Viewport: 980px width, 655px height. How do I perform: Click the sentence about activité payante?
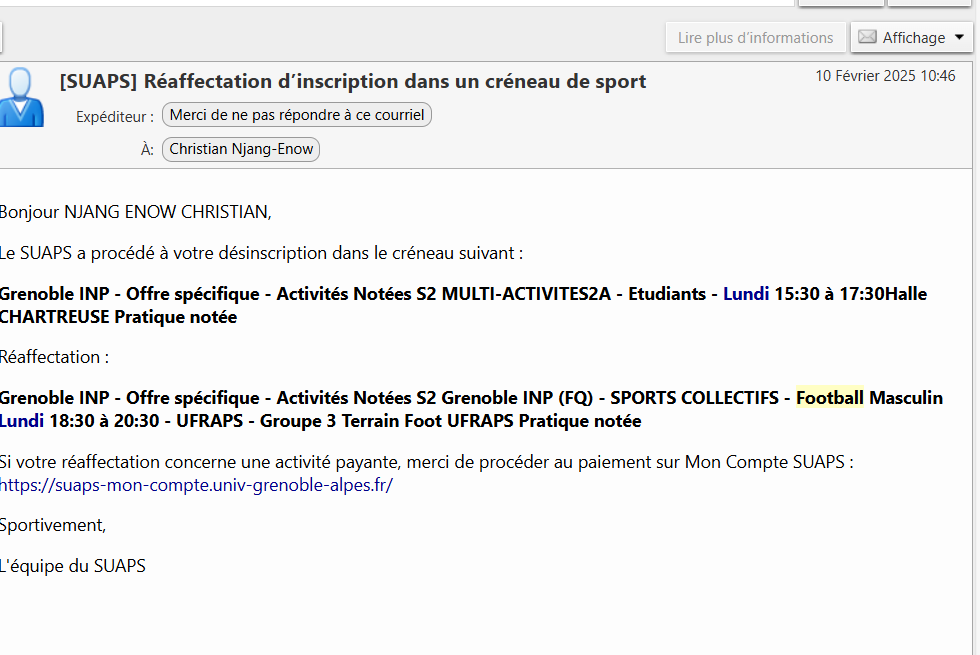tap(427, 462)
